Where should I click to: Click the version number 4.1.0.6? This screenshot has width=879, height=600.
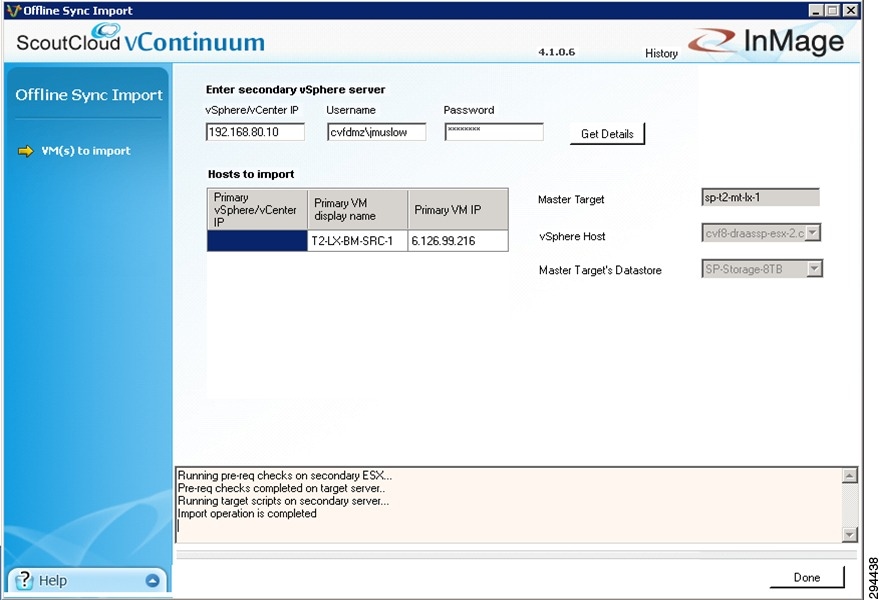557,52
